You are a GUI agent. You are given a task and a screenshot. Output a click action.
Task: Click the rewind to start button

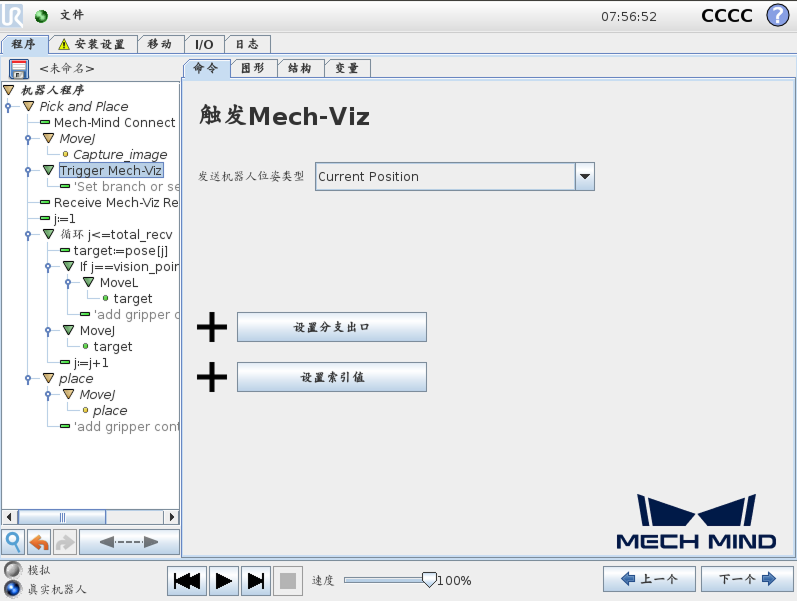click(187, 580)
